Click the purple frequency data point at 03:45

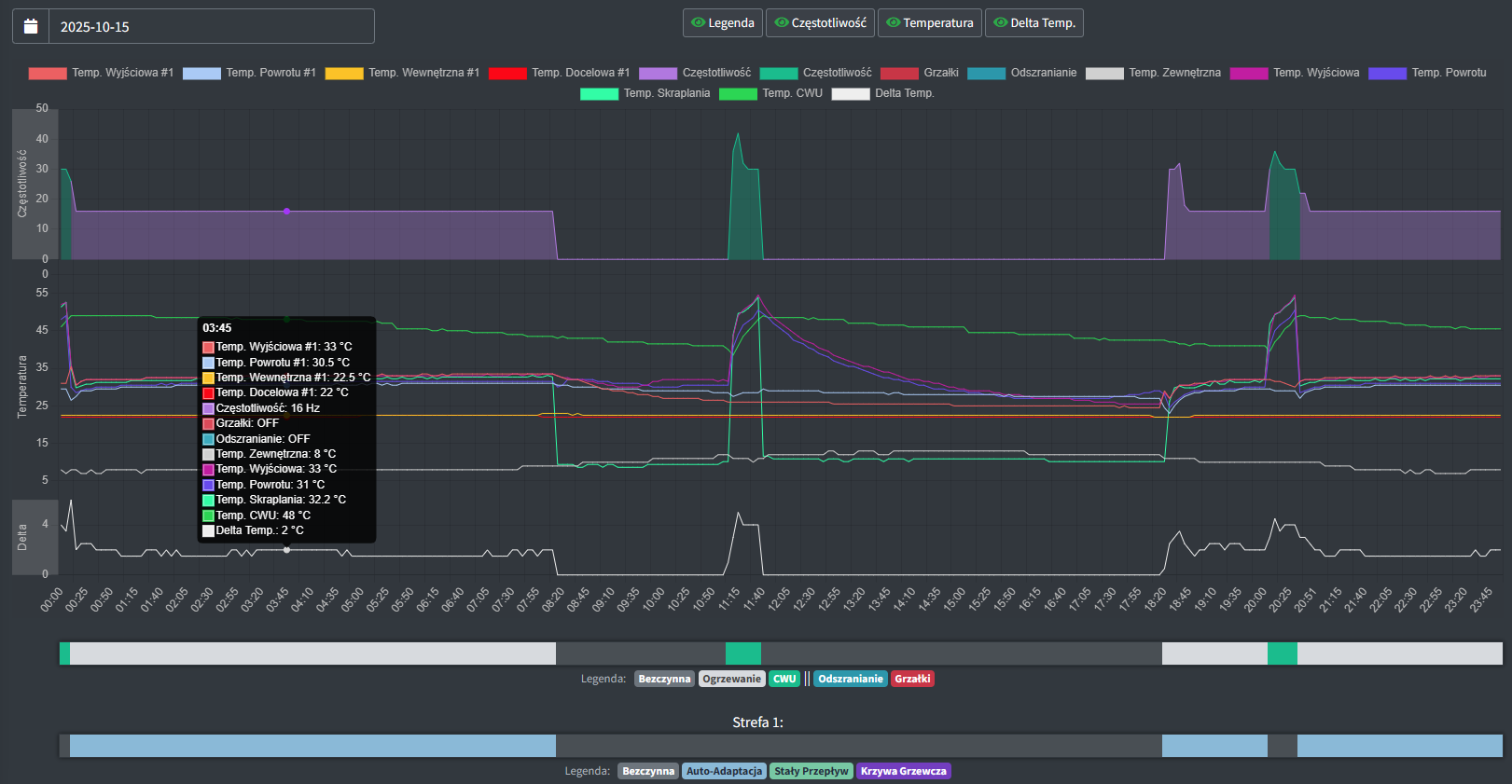[286, 212]
